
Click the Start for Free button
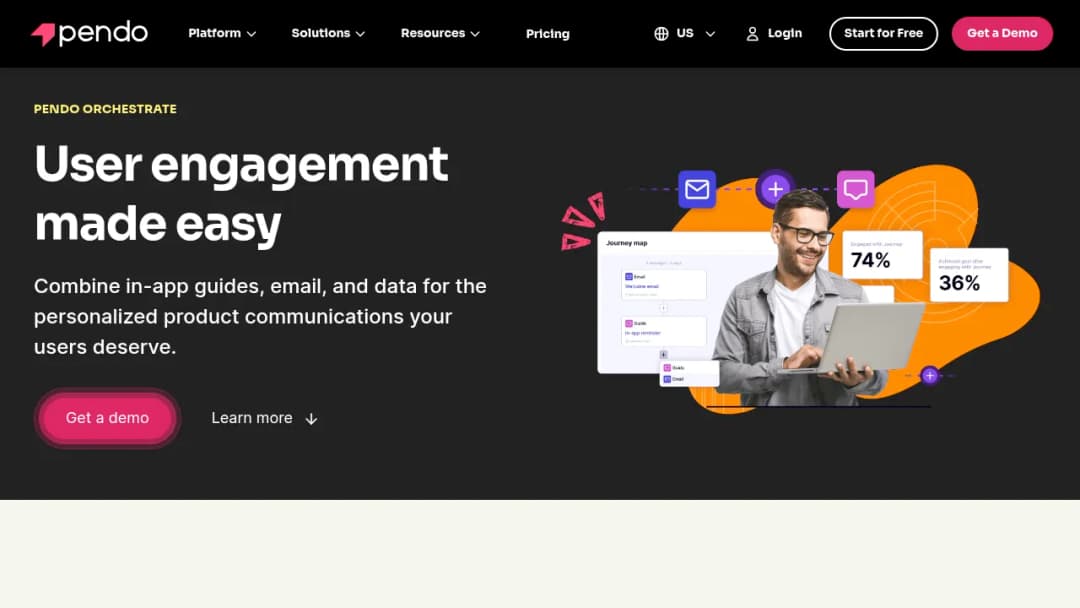pyautogui.click(x=883, y=33)
